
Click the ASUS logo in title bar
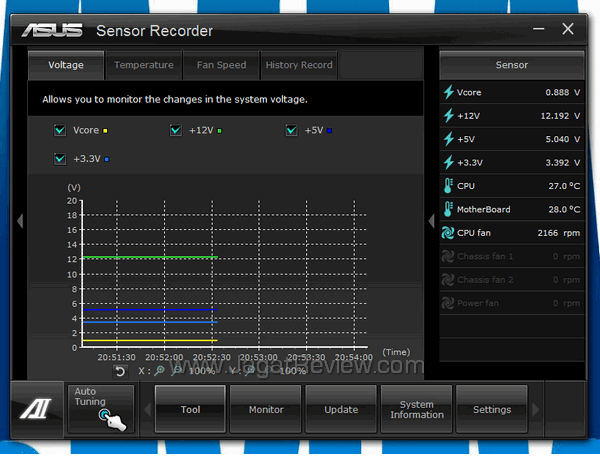click(x=52, y=31)
